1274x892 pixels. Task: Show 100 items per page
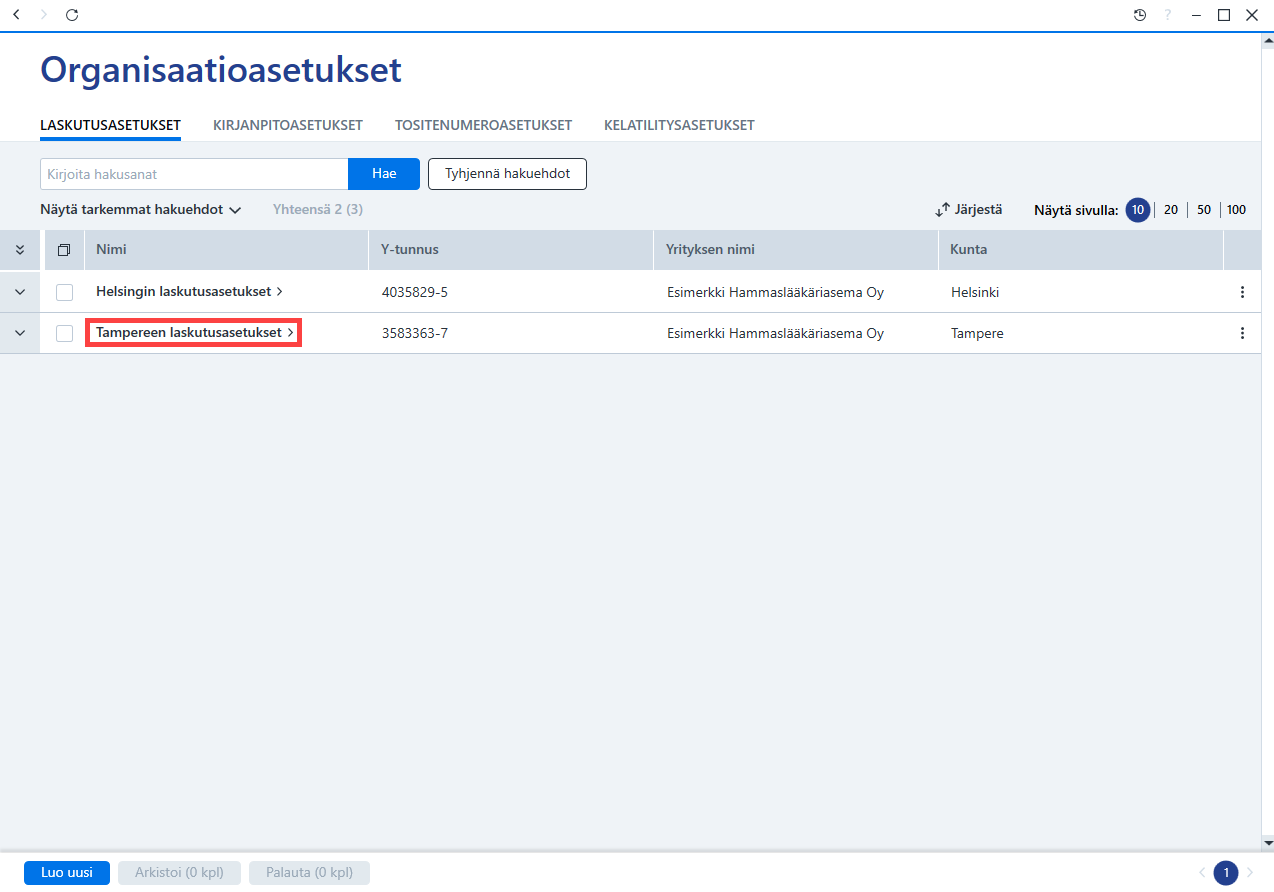[x=1237, y=210]
